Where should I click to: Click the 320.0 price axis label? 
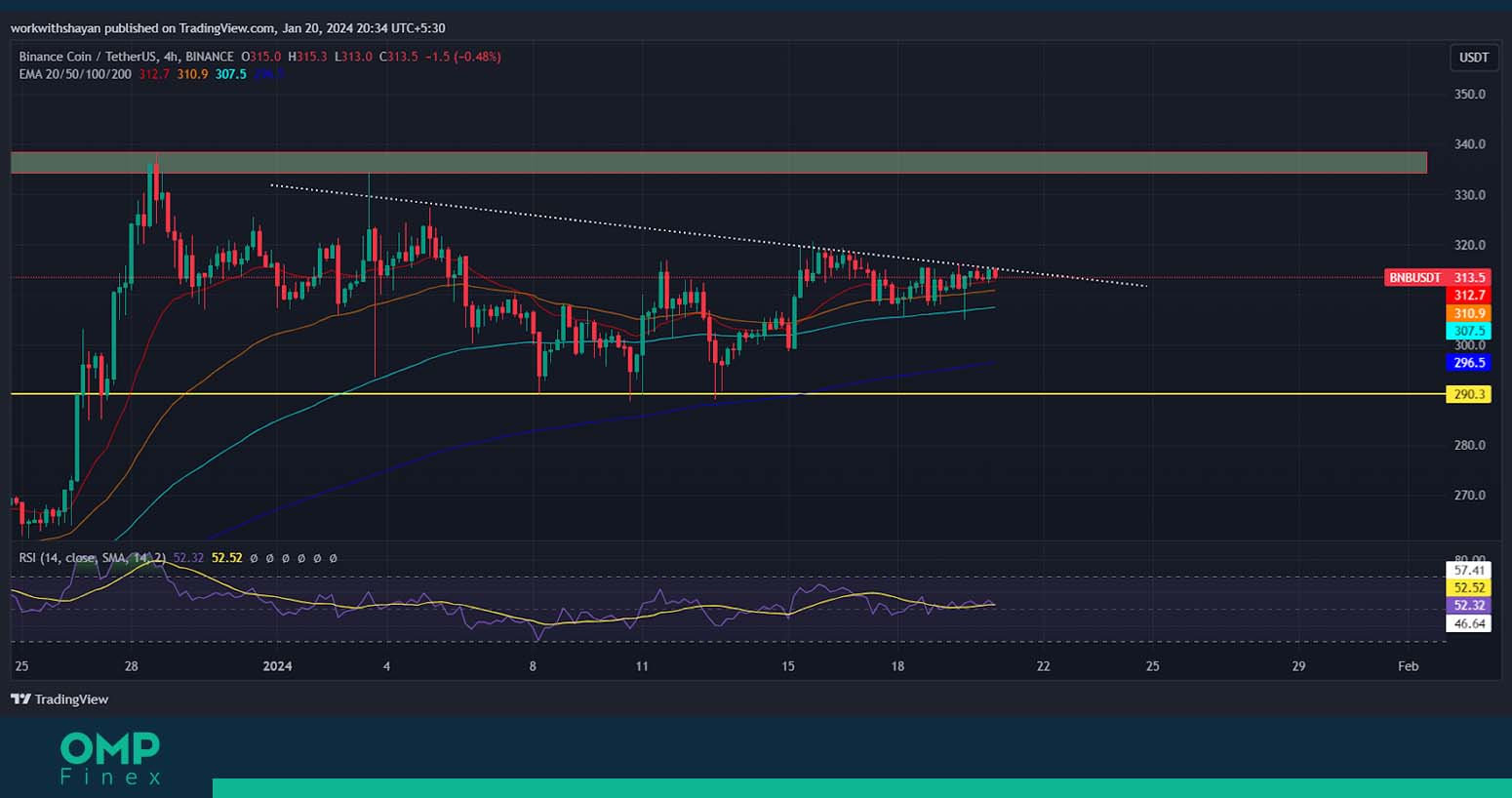[1469, 246]
